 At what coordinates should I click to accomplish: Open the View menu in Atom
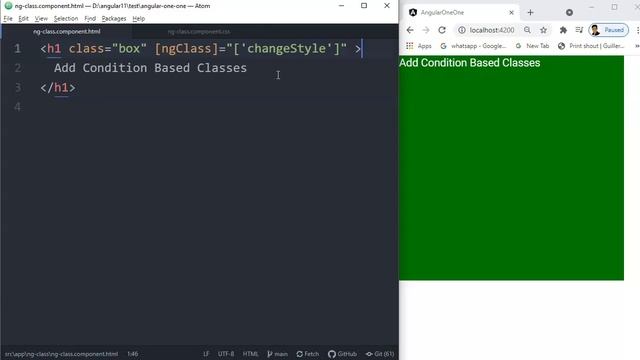point(41,18)
